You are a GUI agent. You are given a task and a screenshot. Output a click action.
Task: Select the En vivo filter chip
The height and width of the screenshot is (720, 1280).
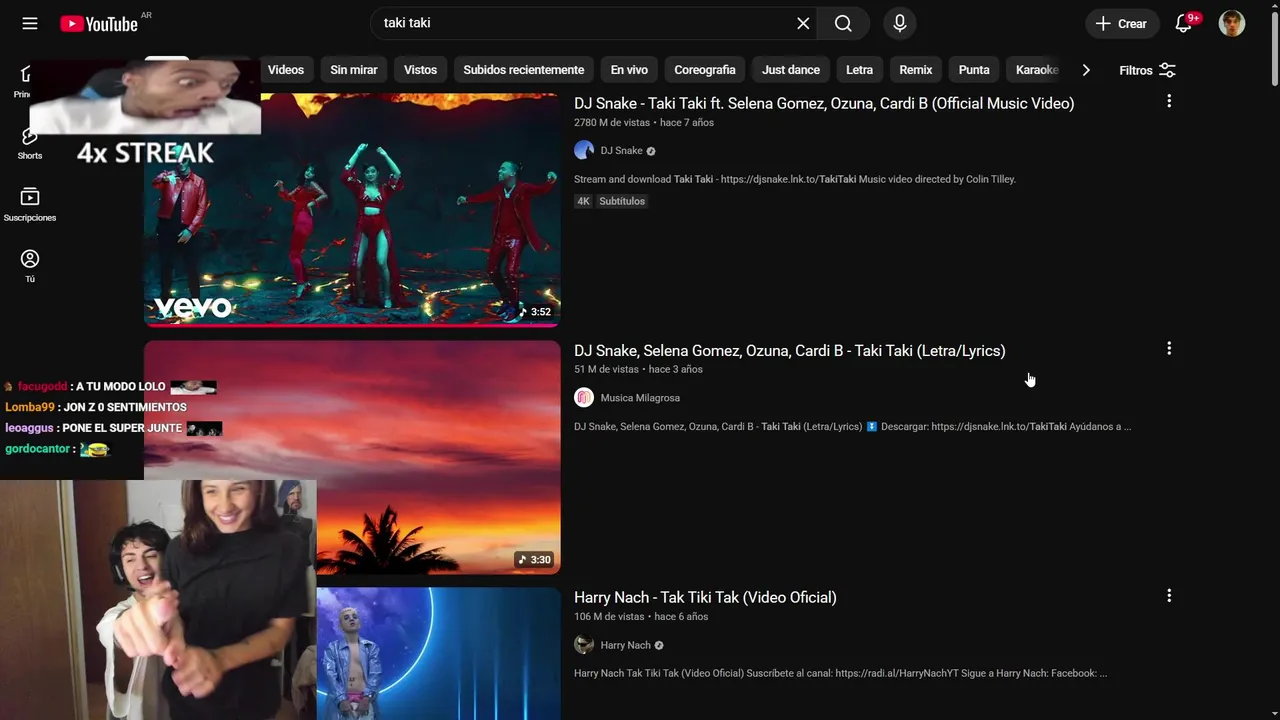(x=629, y=70)
